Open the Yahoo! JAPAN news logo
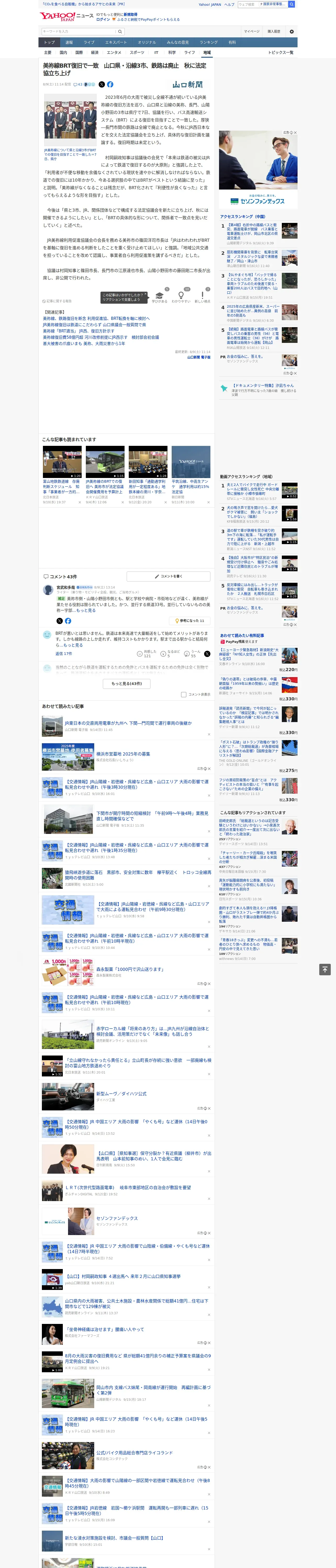 (x=66, y=16)
